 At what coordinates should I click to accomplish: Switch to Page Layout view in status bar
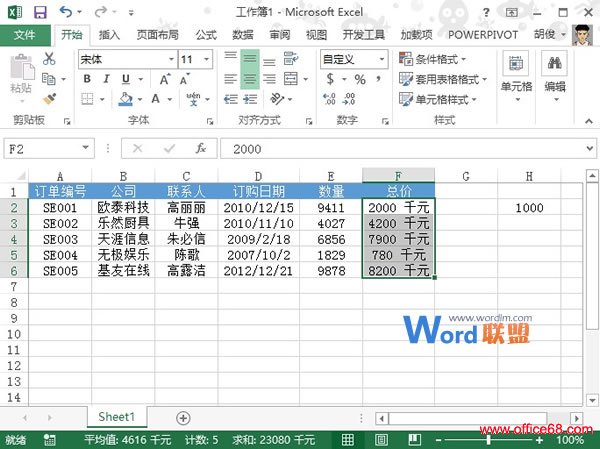pyautogui.click(x=381, y=439)
